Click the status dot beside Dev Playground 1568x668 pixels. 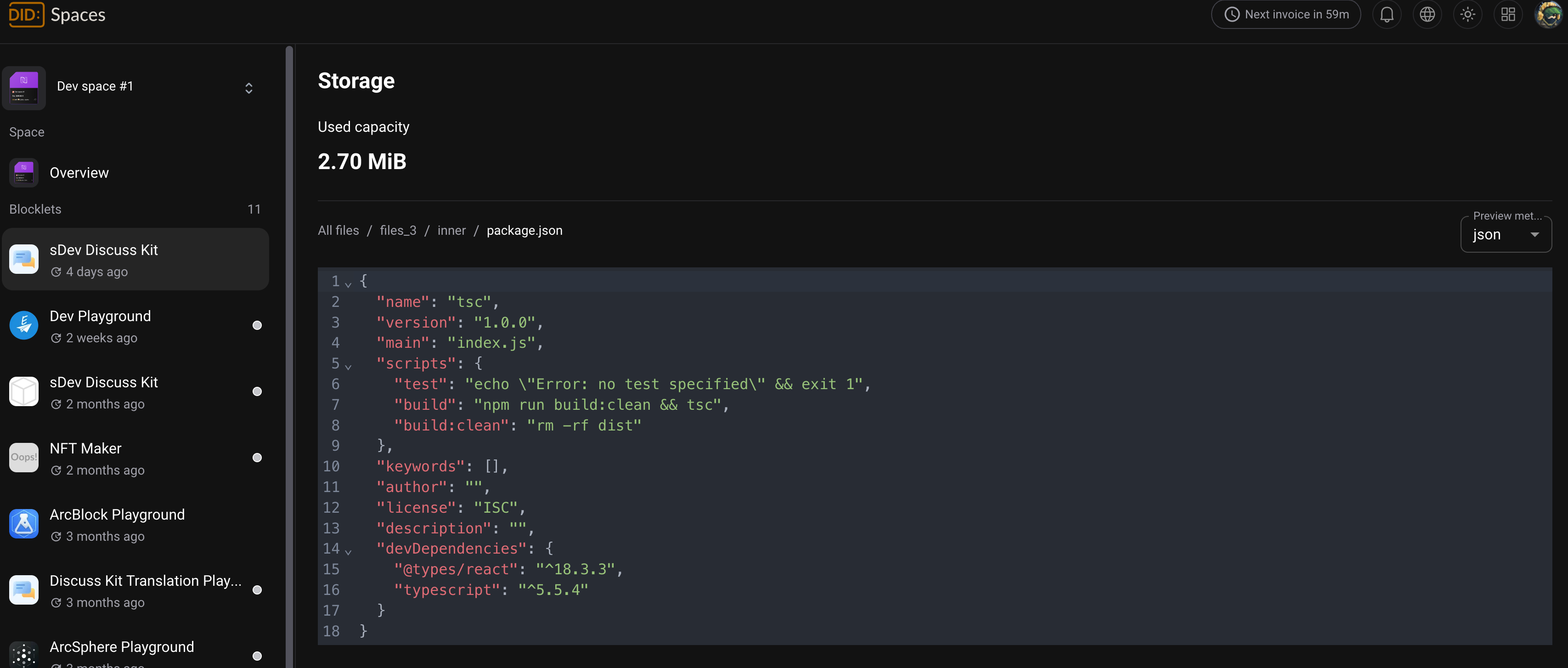(x=257, y=326)
